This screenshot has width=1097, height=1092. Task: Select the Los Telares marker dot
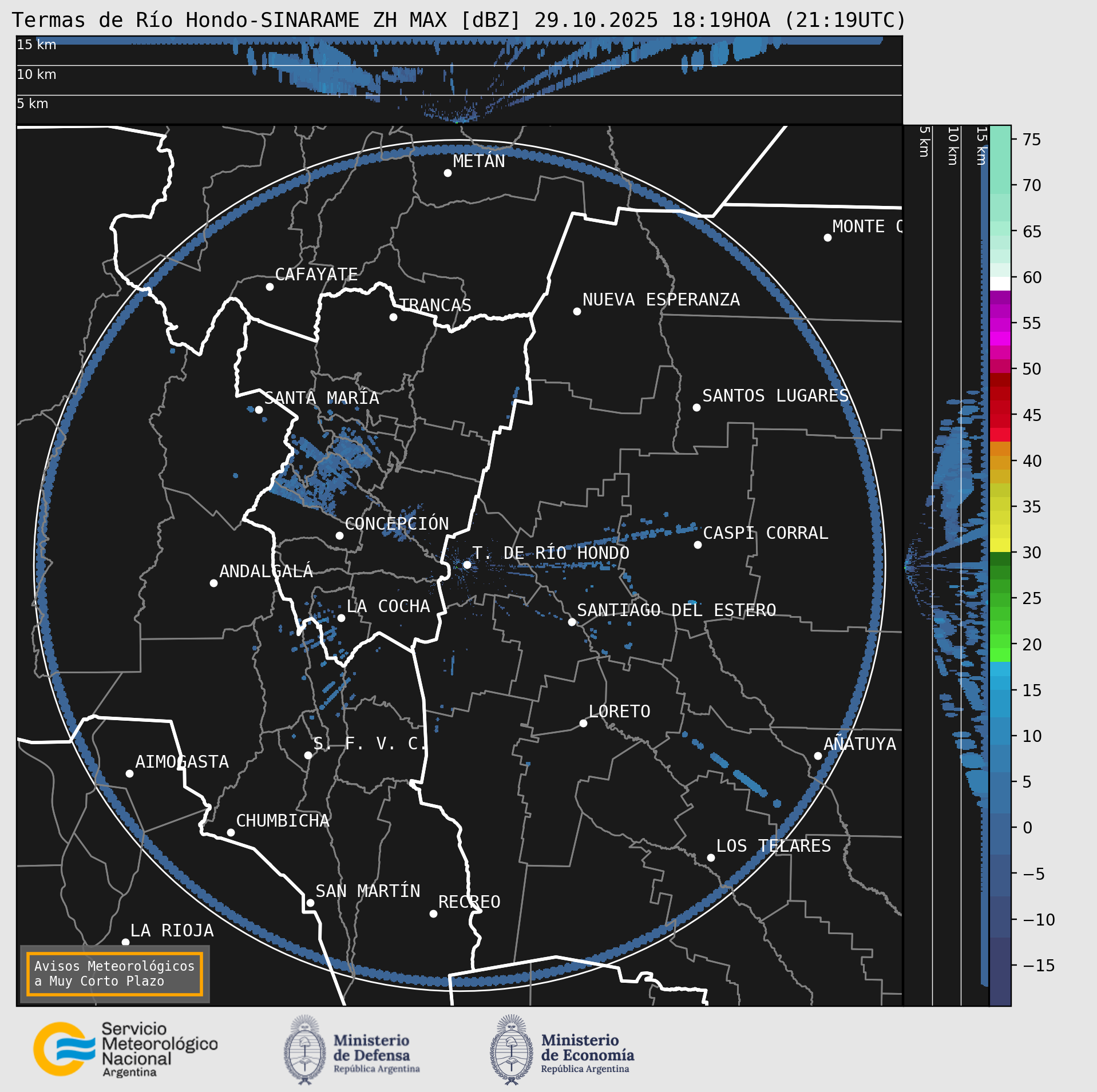711,857
